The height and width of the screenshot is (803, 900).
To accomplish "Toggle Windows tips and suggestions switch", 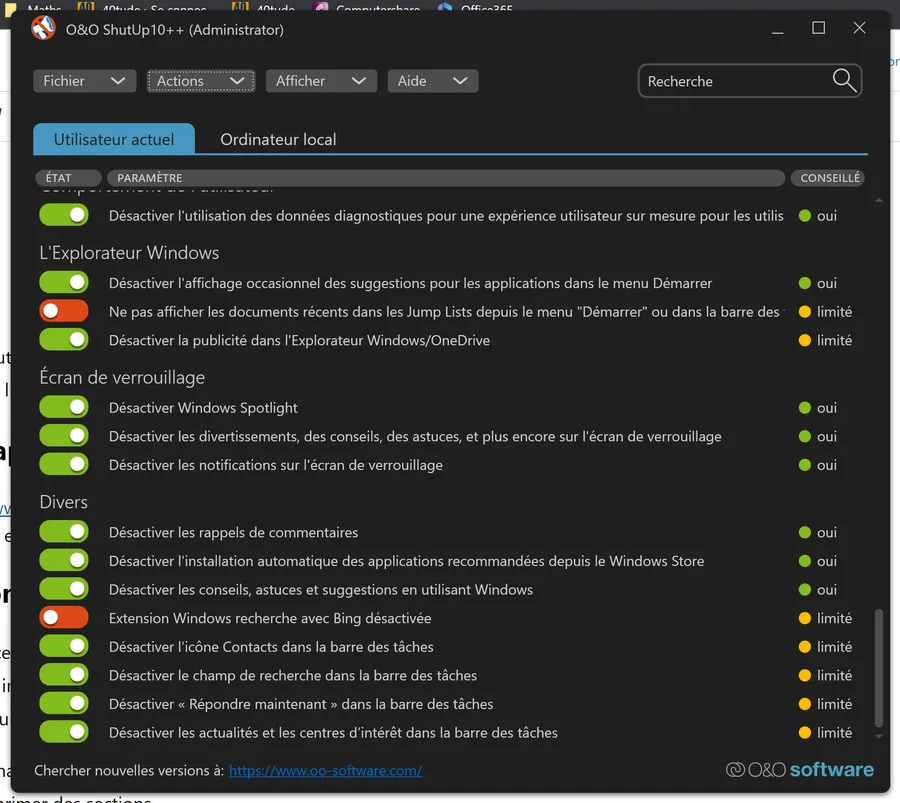I will (64, 589).
